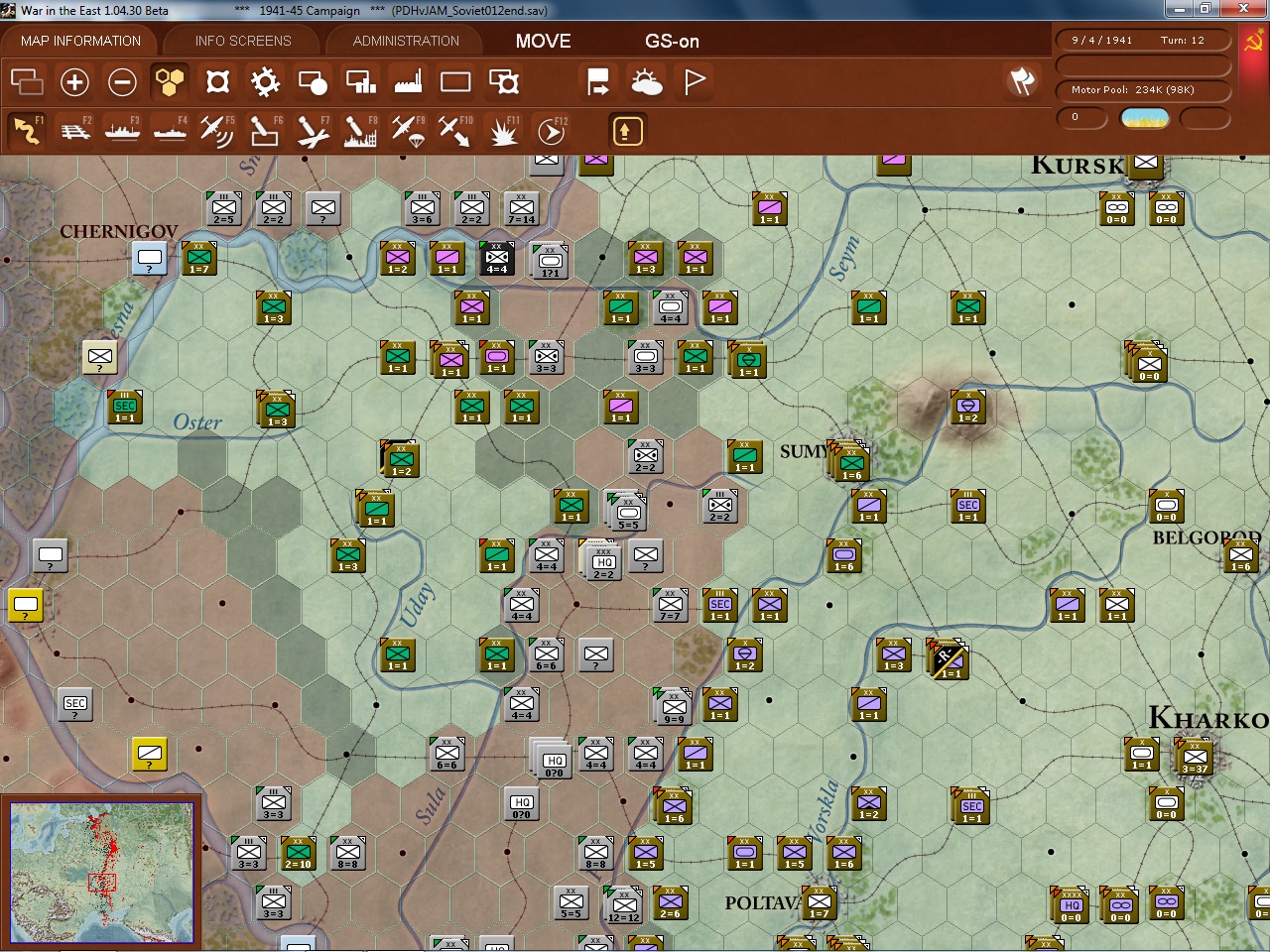
Task: Select the 3=6 infantry unit
Action: coord(422,209)
